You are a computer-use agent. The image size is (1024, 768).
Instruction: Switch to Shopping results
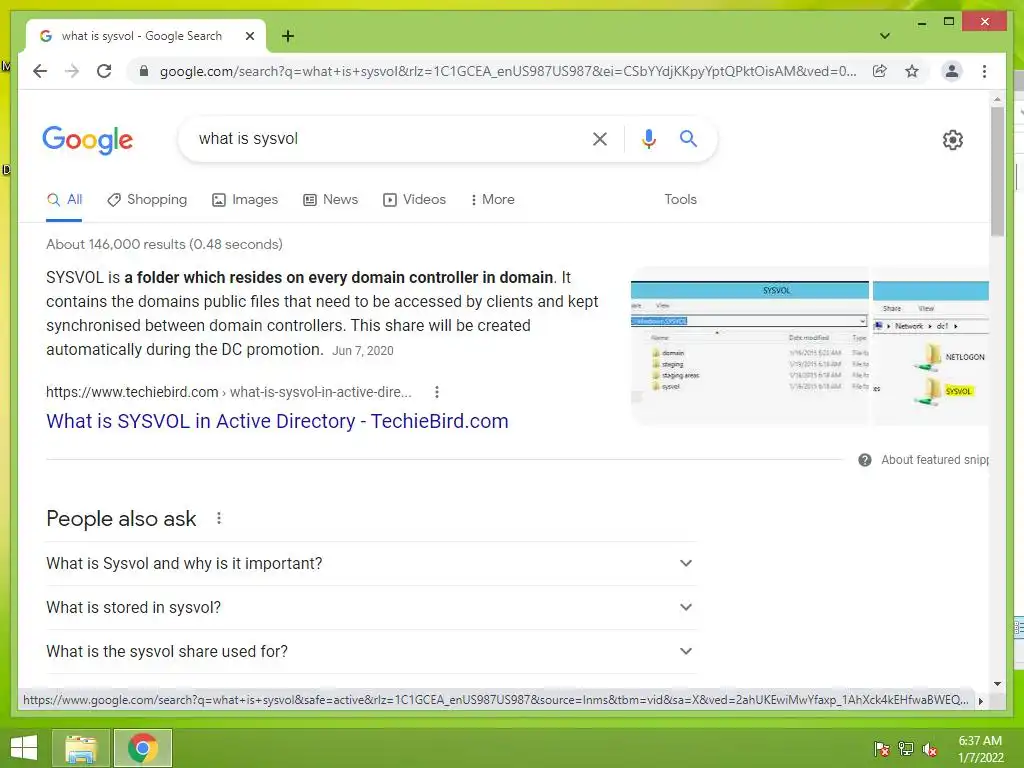(147, 199)
